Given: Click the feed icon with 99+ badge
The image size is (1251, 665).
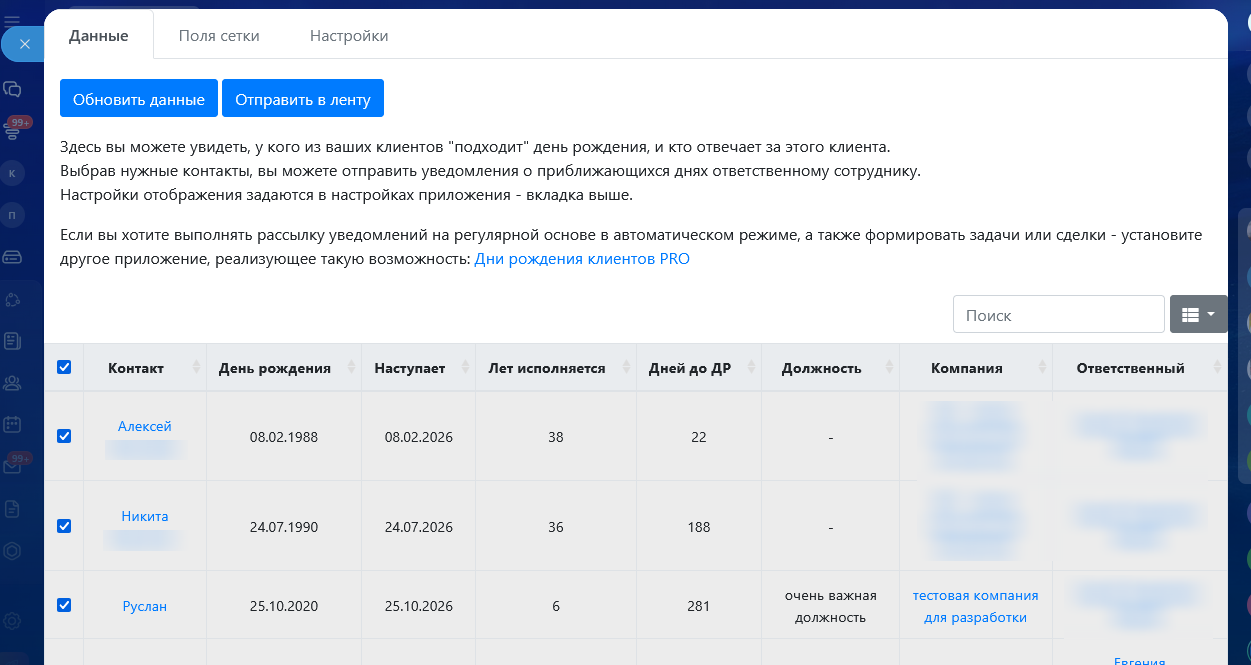Looking at the screenshot, I should point(14,129).
